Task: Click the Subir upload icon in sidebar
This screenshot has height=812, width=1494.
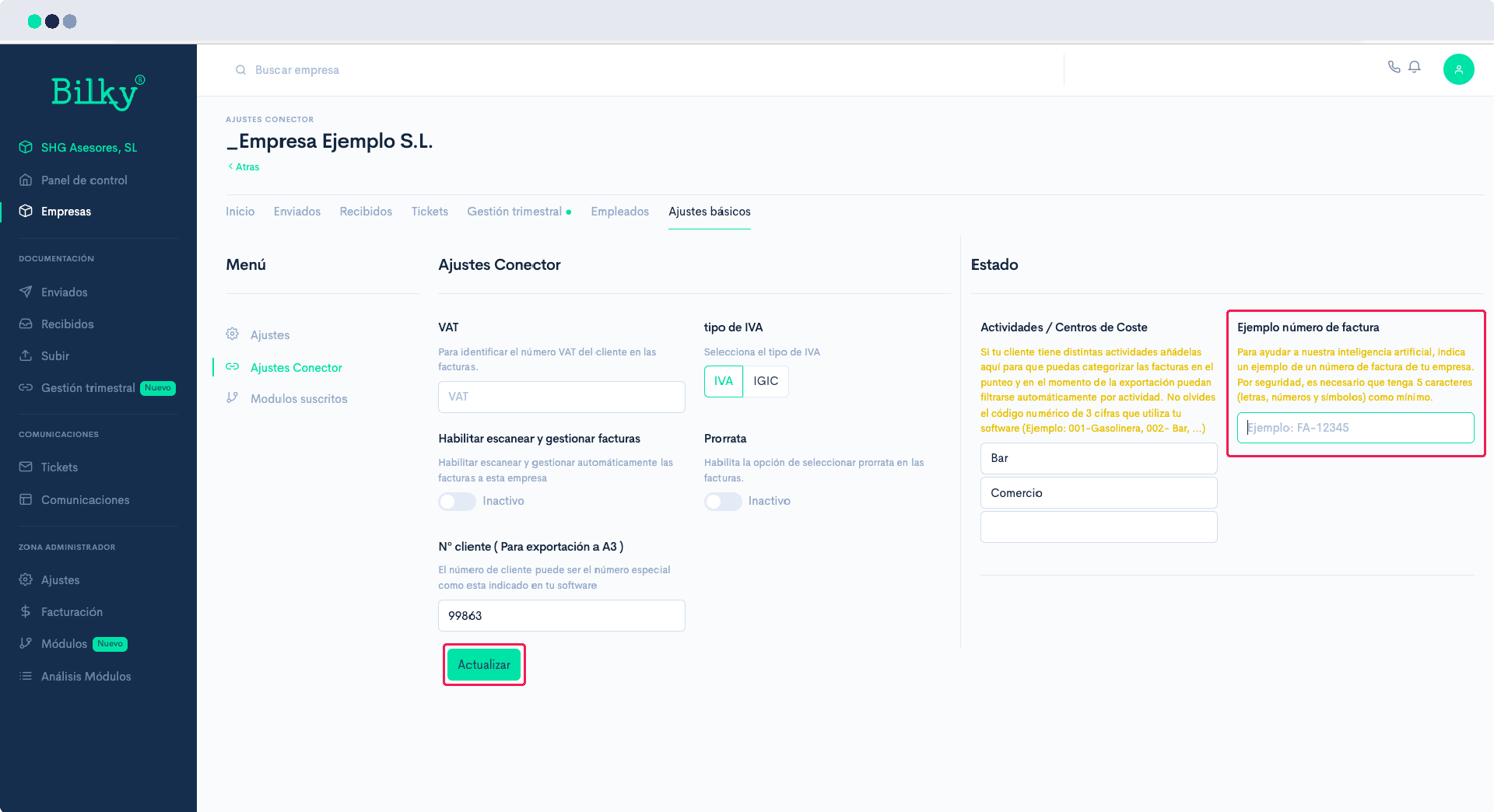Action: click(x=26, y=355)
